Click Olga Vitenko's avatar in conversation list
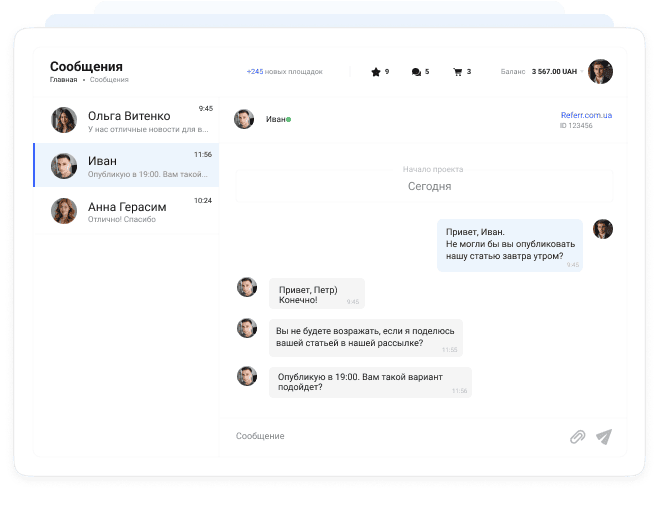The height and width of the screenshot is (523, 660). pyautogui.click(x=64, y=120)
